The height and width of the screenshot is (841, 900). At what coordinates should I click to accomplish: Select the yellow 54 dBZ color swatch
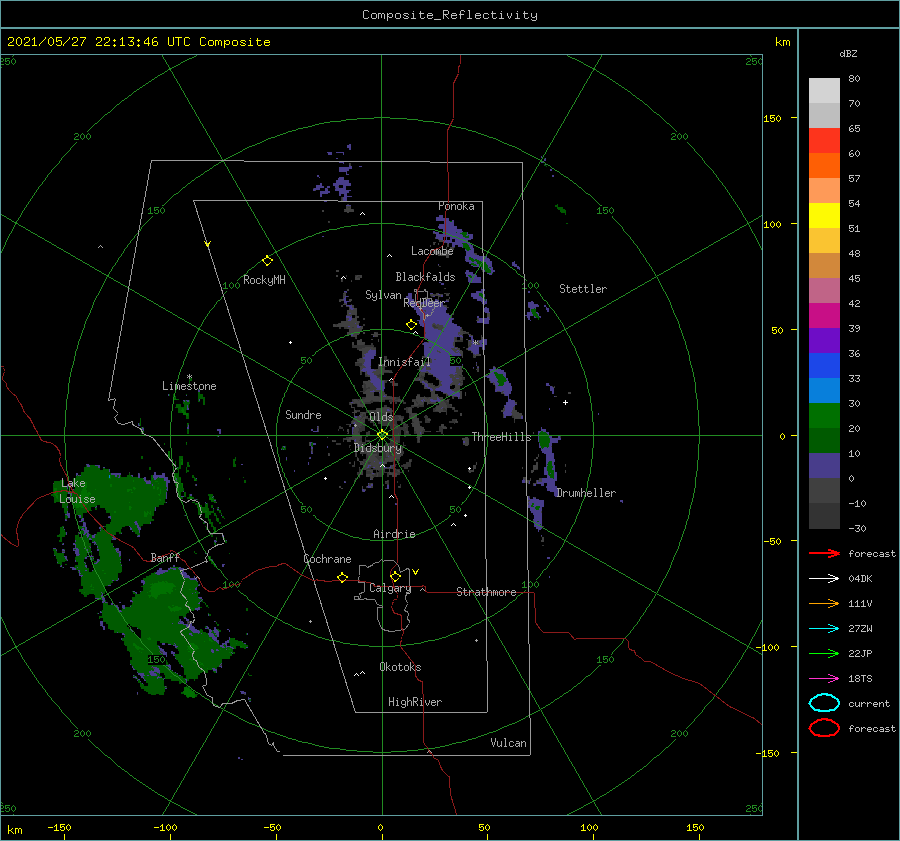point(824,216)
